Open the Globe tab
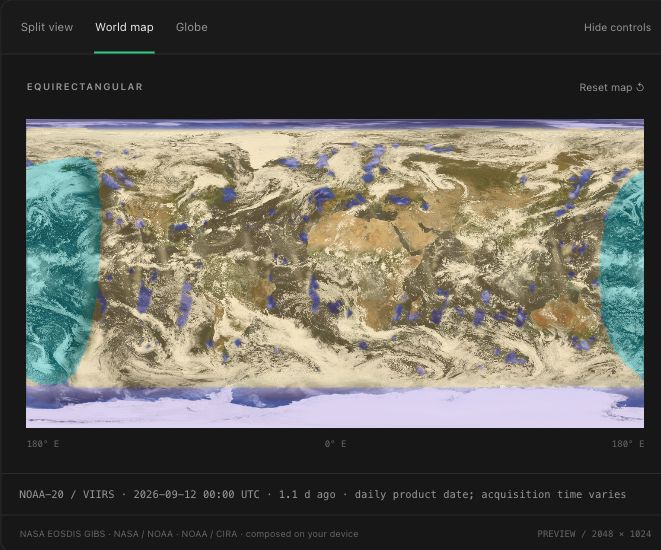 (191, 27)
